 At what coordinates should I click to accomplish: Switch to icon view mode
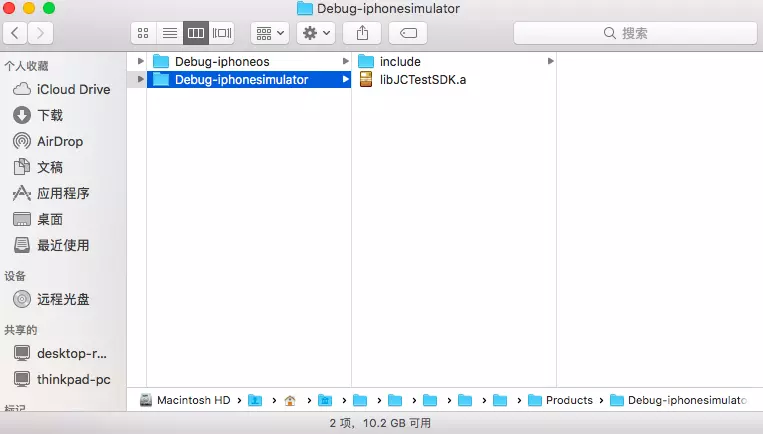coord(144,33)
